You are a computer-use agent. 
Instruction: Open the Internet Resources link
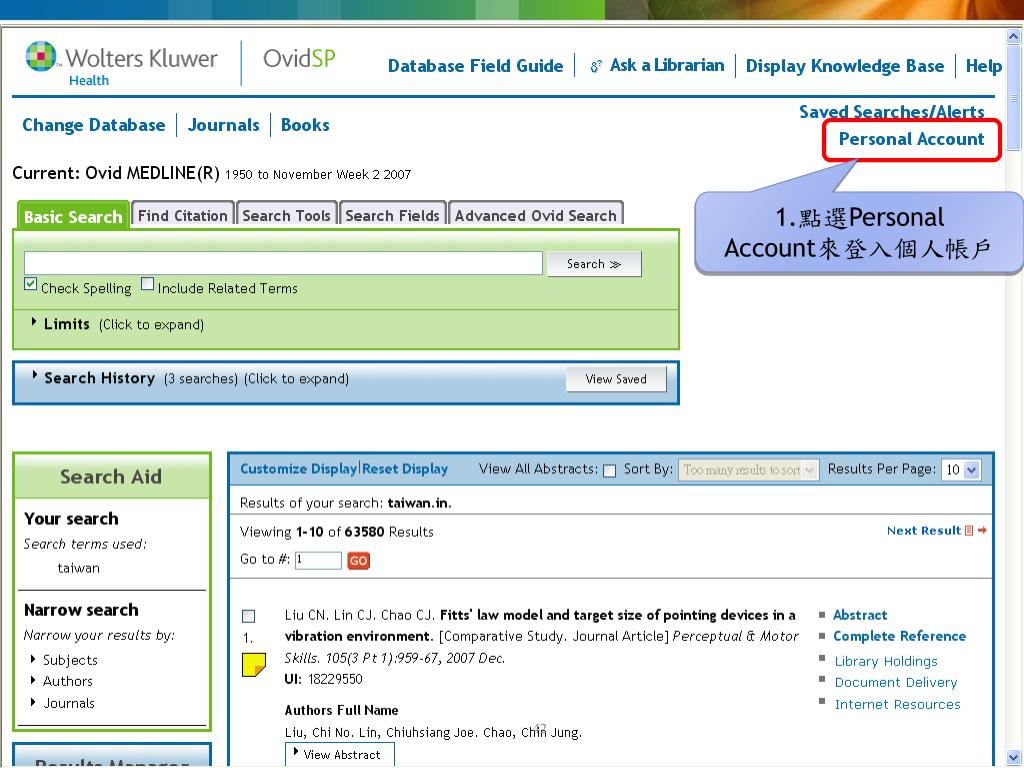(x=897, y=705)
